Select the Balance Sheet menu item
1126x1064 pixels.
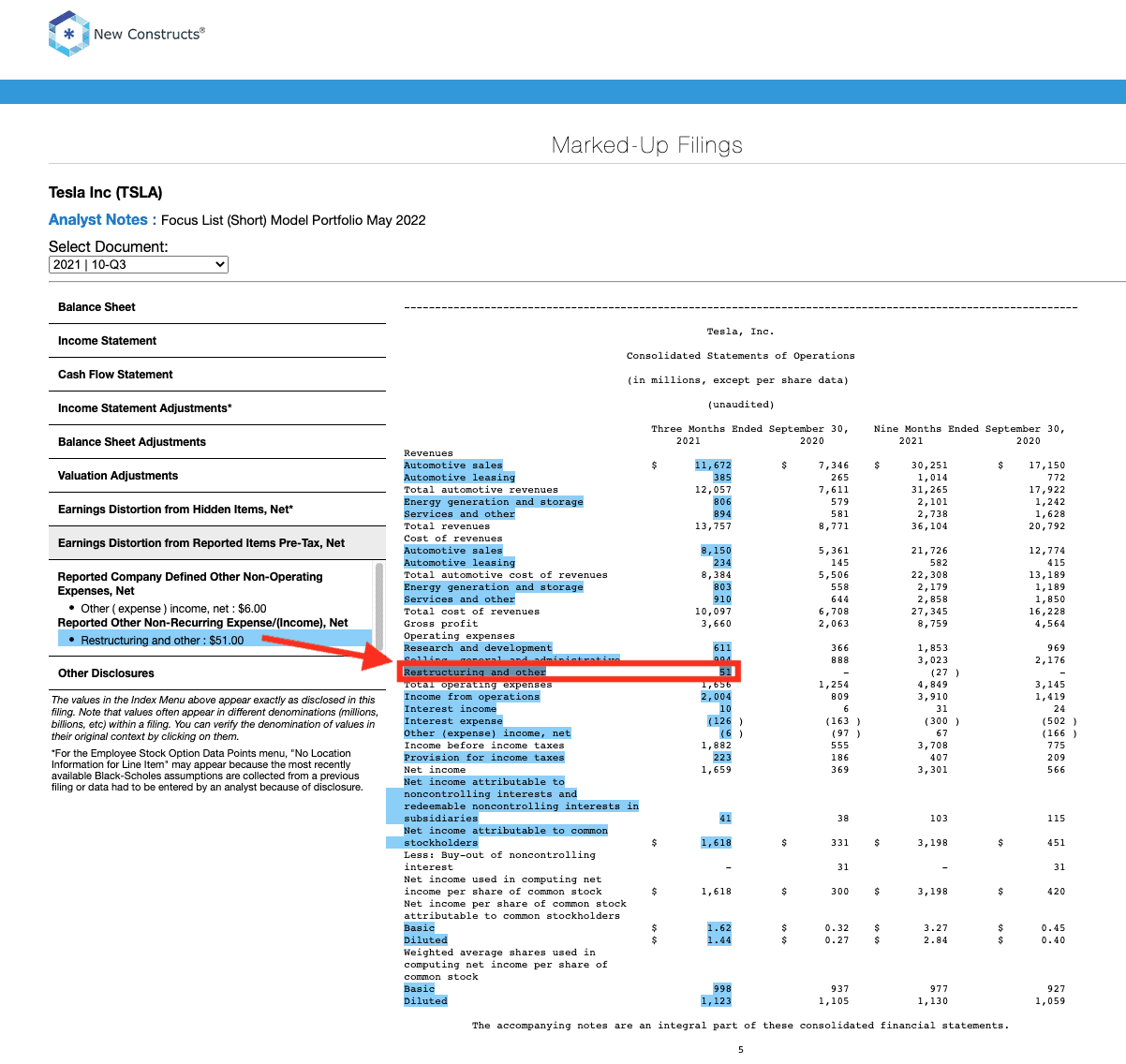(217, 307)
